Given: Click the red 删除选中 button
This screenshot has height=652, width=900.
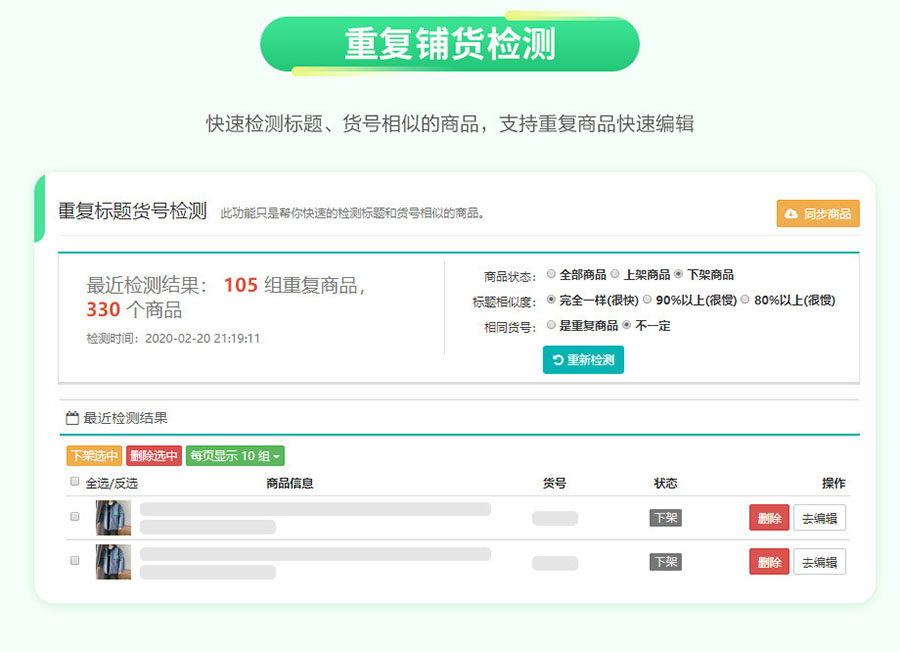Looking at the screenshot, I should pyautogui.click(x=154, y=456).
